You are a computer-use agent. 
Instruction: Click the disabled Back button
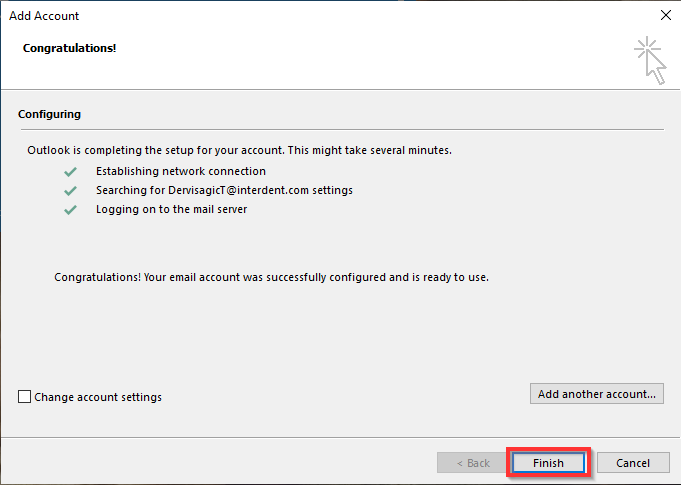tap(473, 463)
